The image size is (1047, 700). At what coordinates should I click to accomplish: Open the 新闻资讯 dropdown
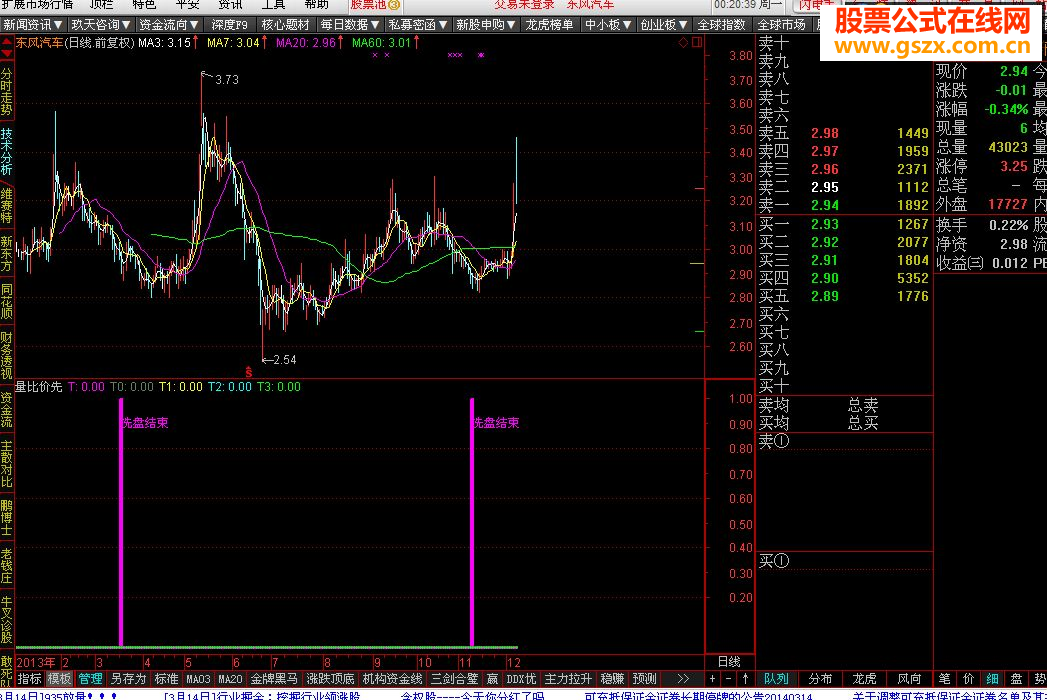[x=32, y=25]
